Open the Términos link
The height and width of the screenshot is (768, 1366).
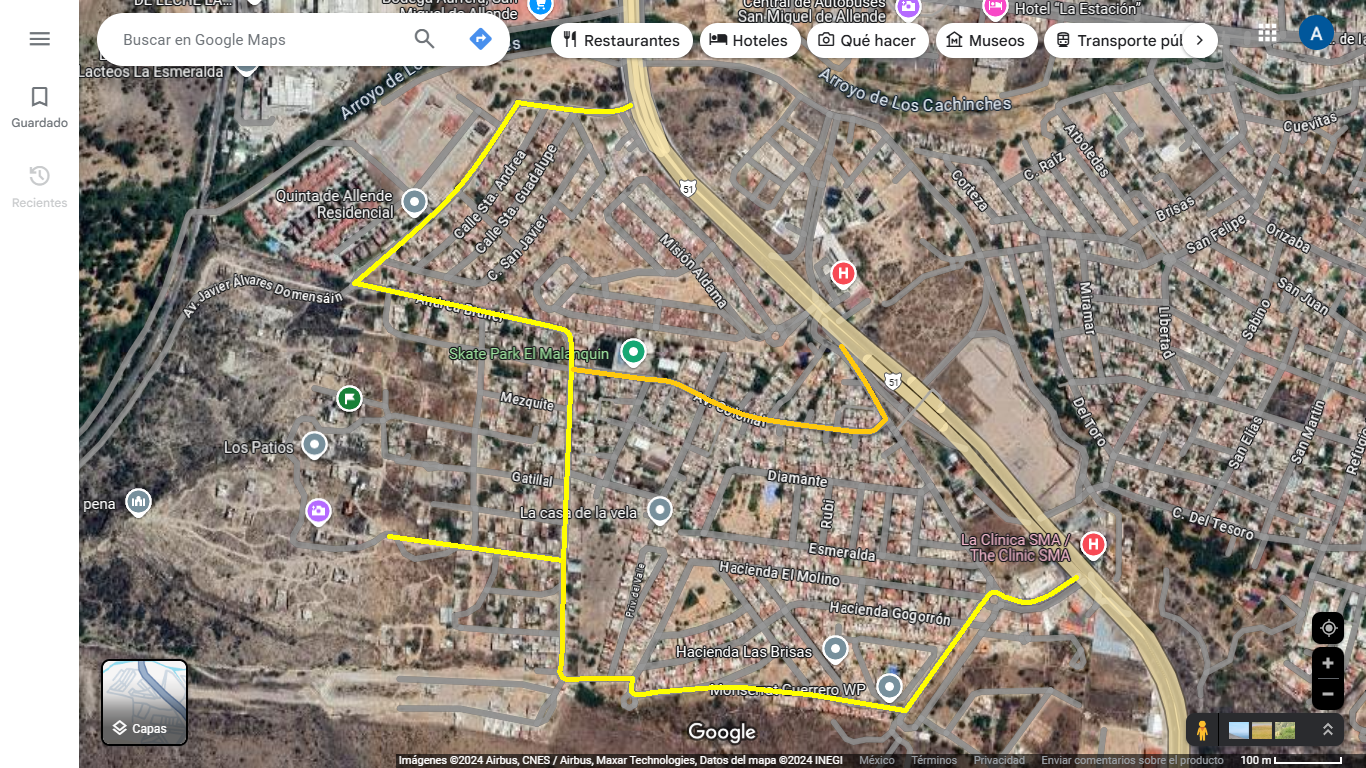click(x=934, y=761)
